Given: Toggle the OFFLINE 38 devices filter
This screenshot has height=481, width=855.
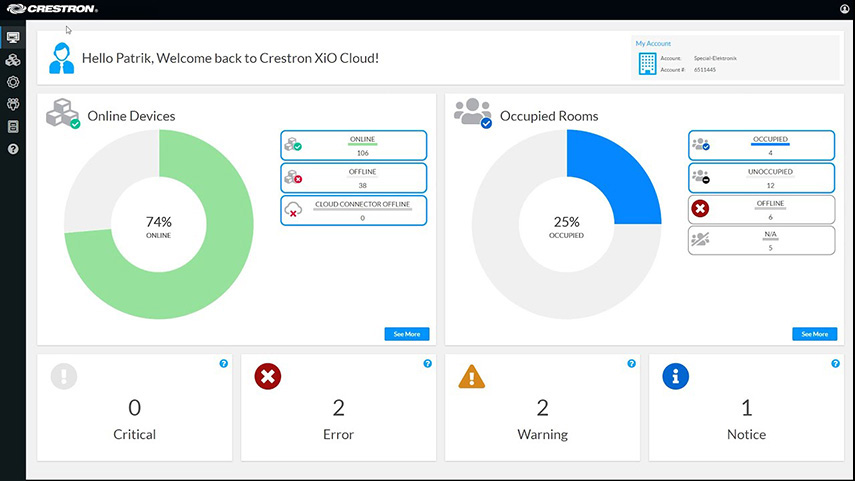Looking at the screenshot, I should (x=353, y=178).
